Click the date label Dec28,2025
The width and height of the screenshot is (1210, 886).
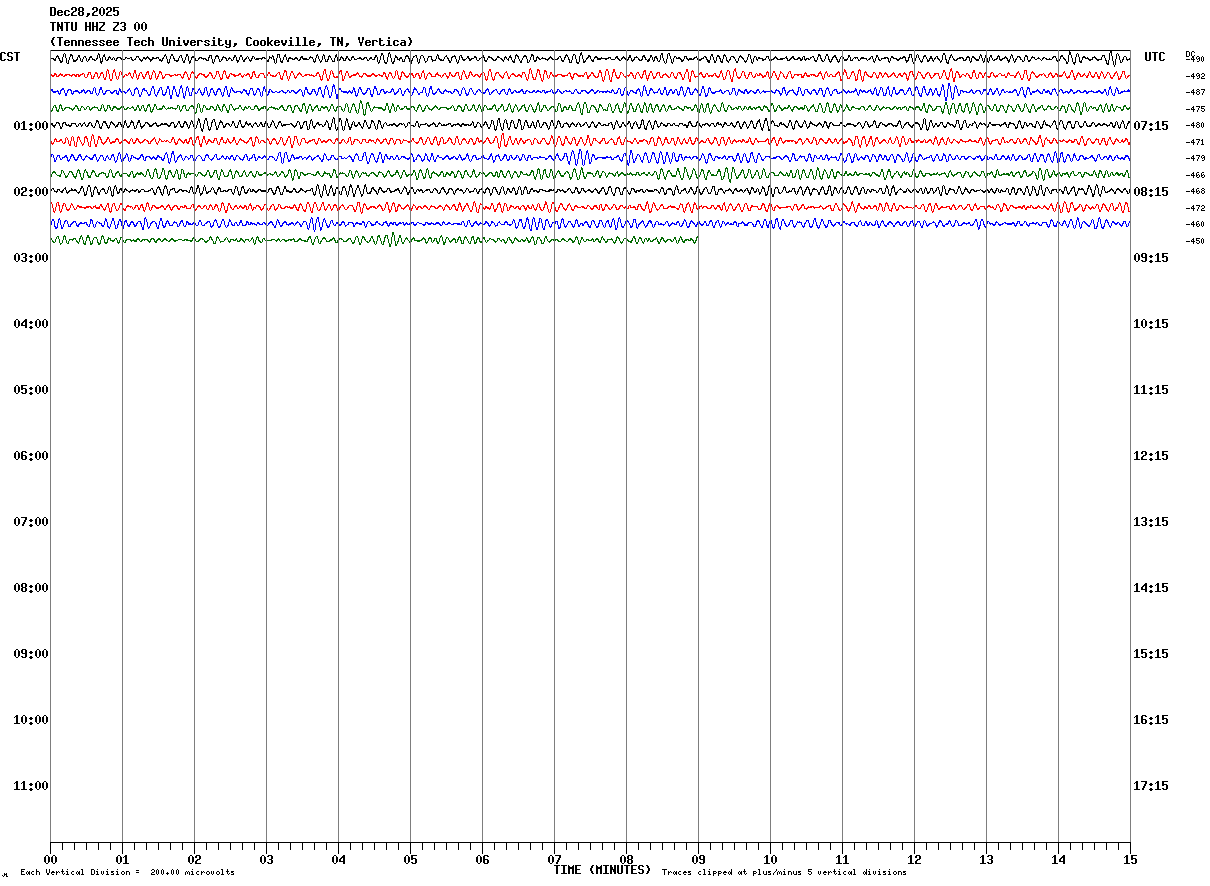[84, 12]
